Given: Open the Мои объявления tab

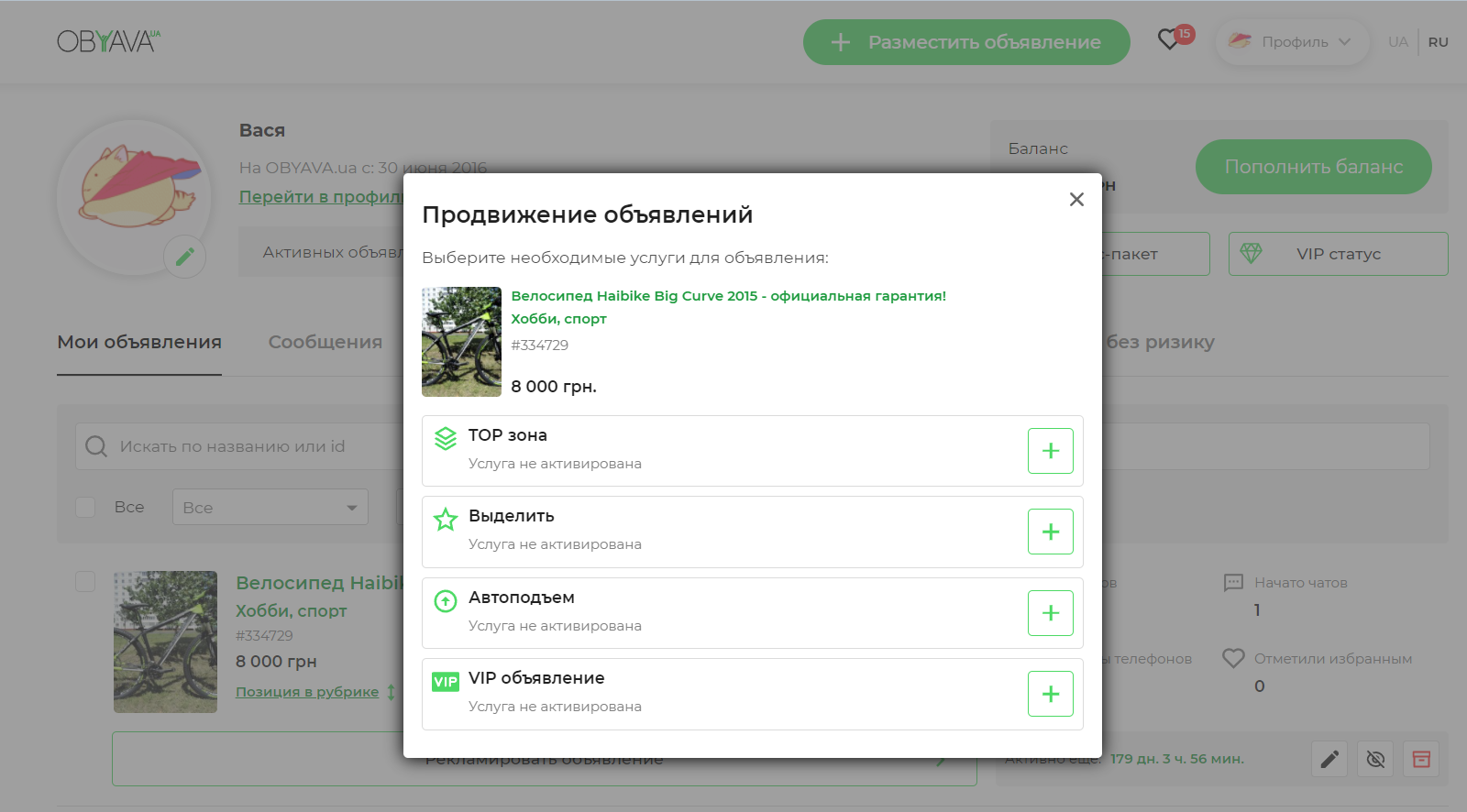Looking at the screenshot, I should 139,342.
